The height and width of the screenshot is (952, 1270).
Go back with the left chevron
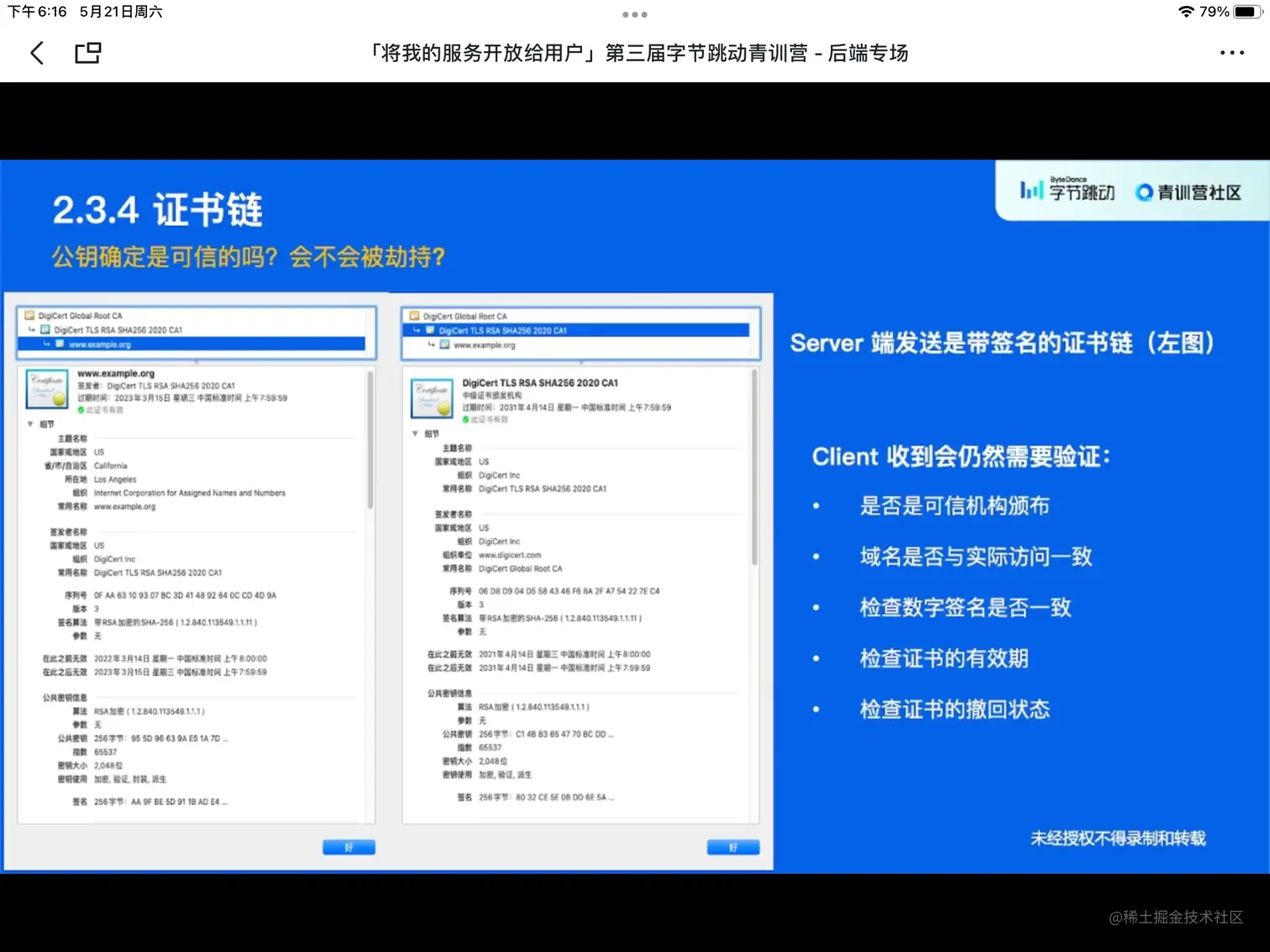click(37, 54)
